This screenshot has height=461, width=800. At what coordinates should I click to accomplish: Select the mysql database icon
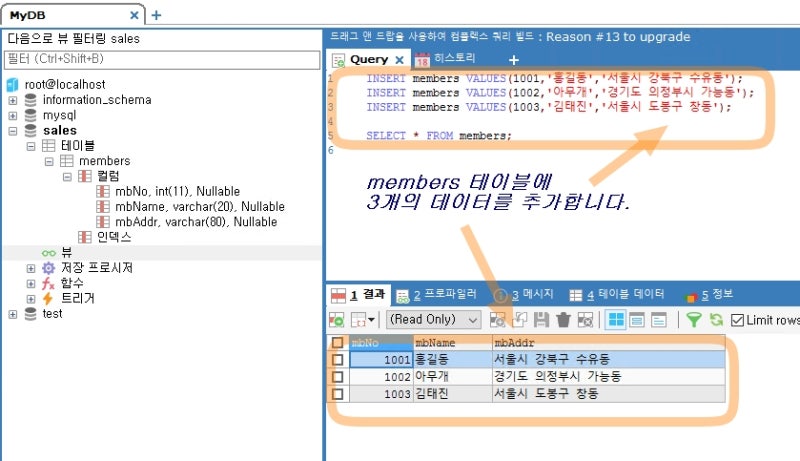point(31,115)
